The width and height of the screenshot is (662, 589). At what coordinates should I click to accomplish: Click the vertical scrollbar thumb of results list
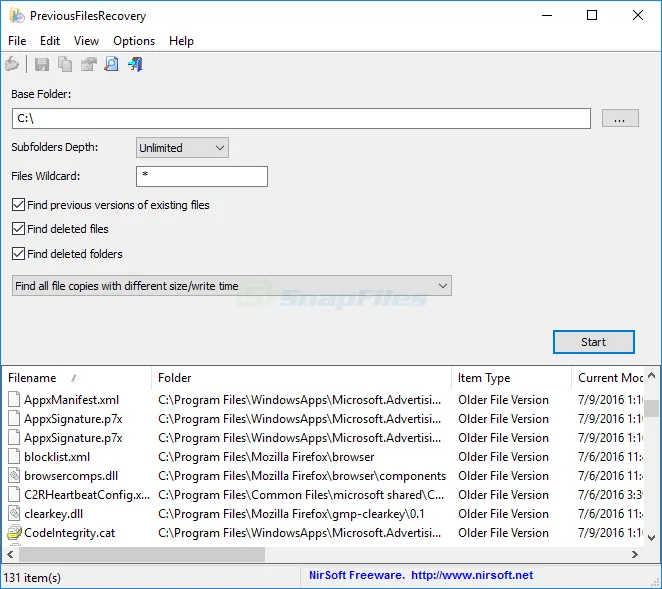[x=651, y=408]
